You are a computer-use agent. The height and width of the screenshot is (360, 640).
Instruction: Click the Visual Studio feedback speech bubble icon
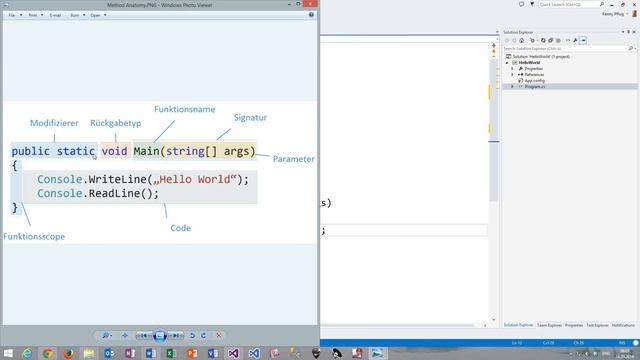pyautogui.click(x=522, y=4)
